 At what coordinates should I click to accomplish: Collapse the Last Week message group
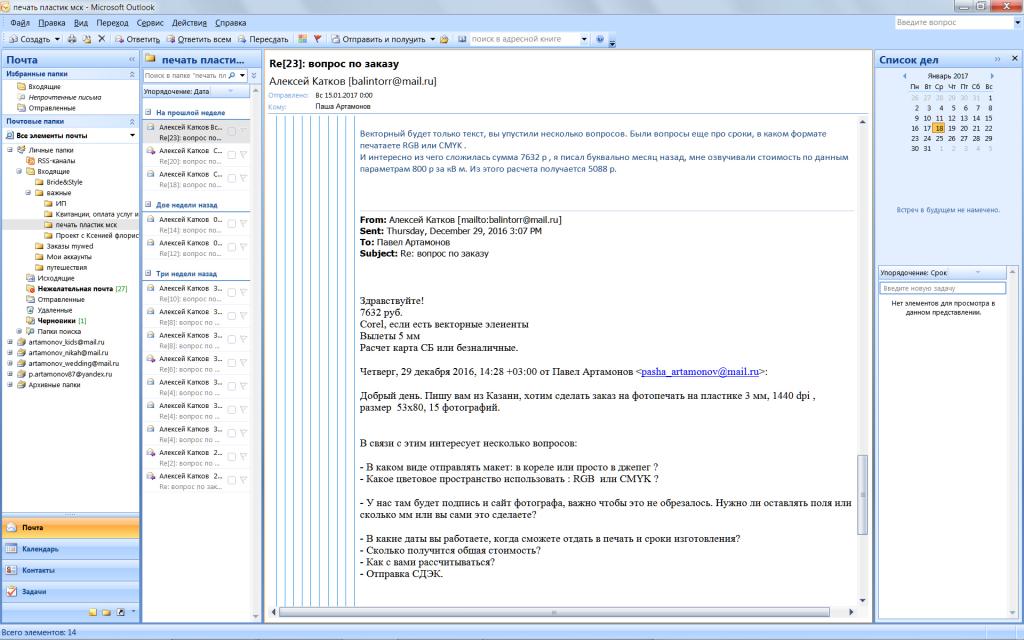pyautogui.click(x=148, y=112)
